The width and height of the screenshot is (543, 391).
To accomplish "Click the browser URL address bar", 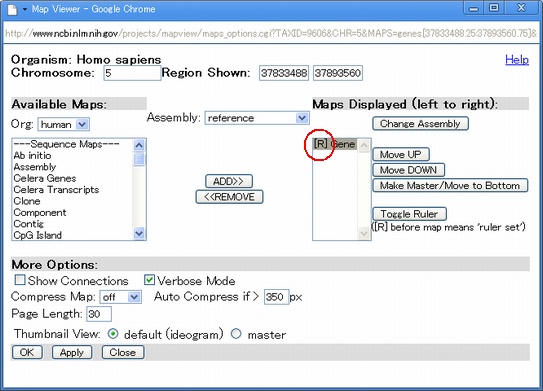I will click(x=271, y=34).
